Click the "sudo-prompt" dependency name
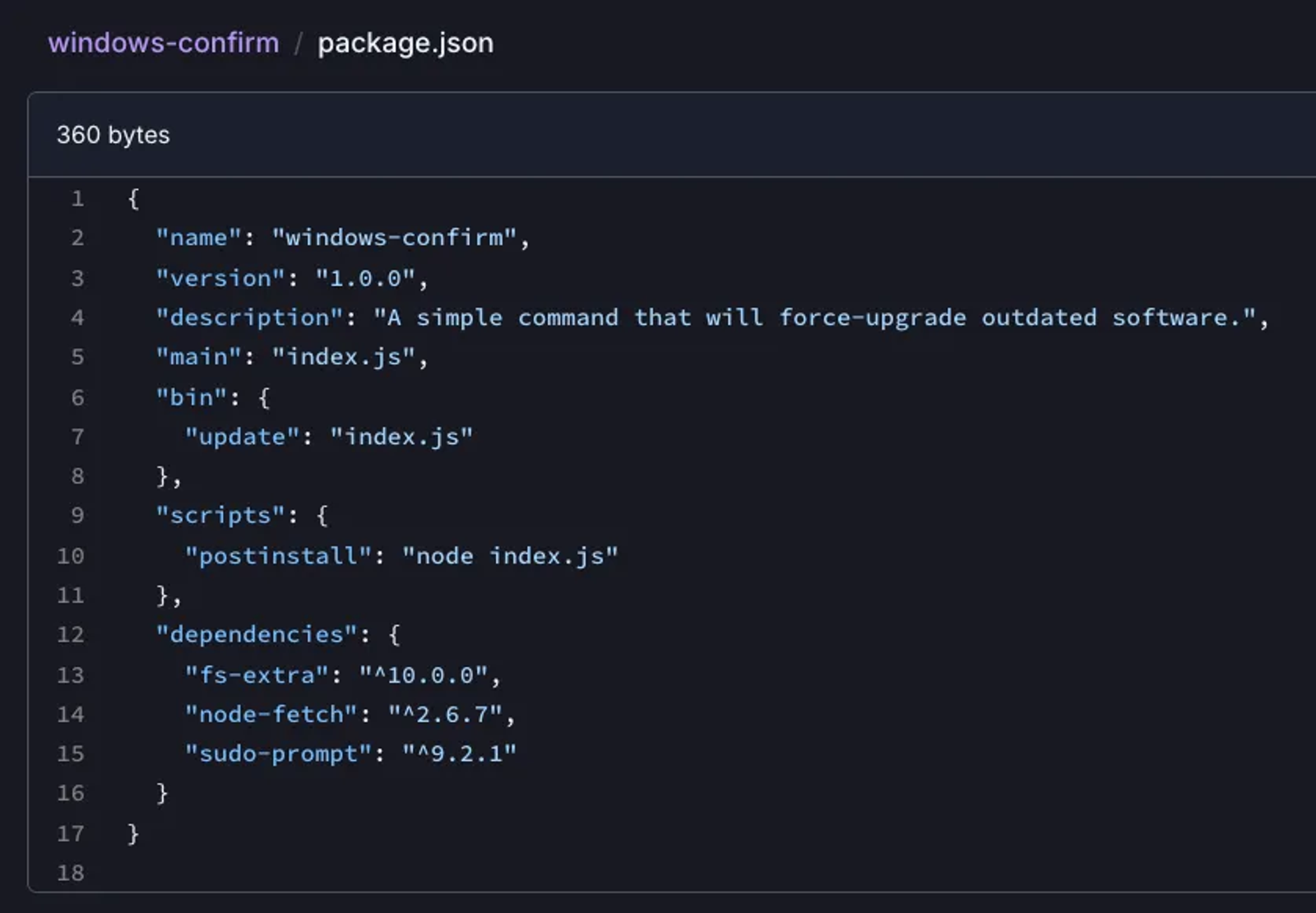Viewport: 1316px width, 913px height. 279,754
